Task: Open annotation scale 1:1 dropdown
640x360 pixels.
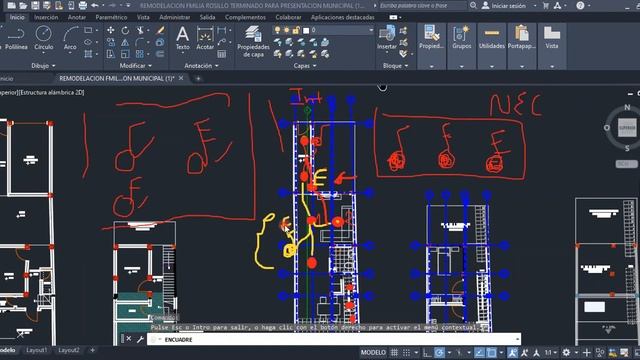Action: point(550,352)
